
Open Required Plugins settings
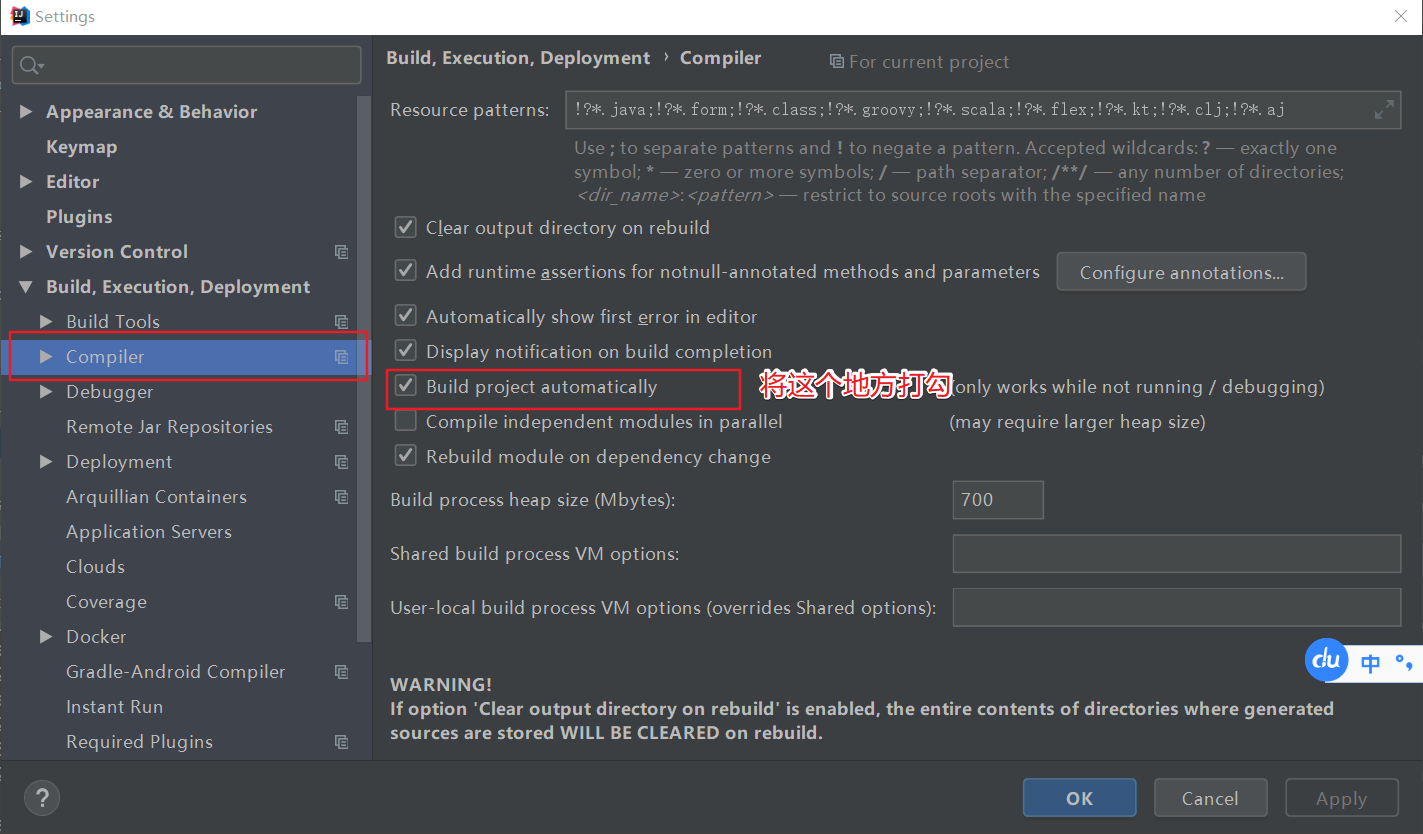coord(140,742)
